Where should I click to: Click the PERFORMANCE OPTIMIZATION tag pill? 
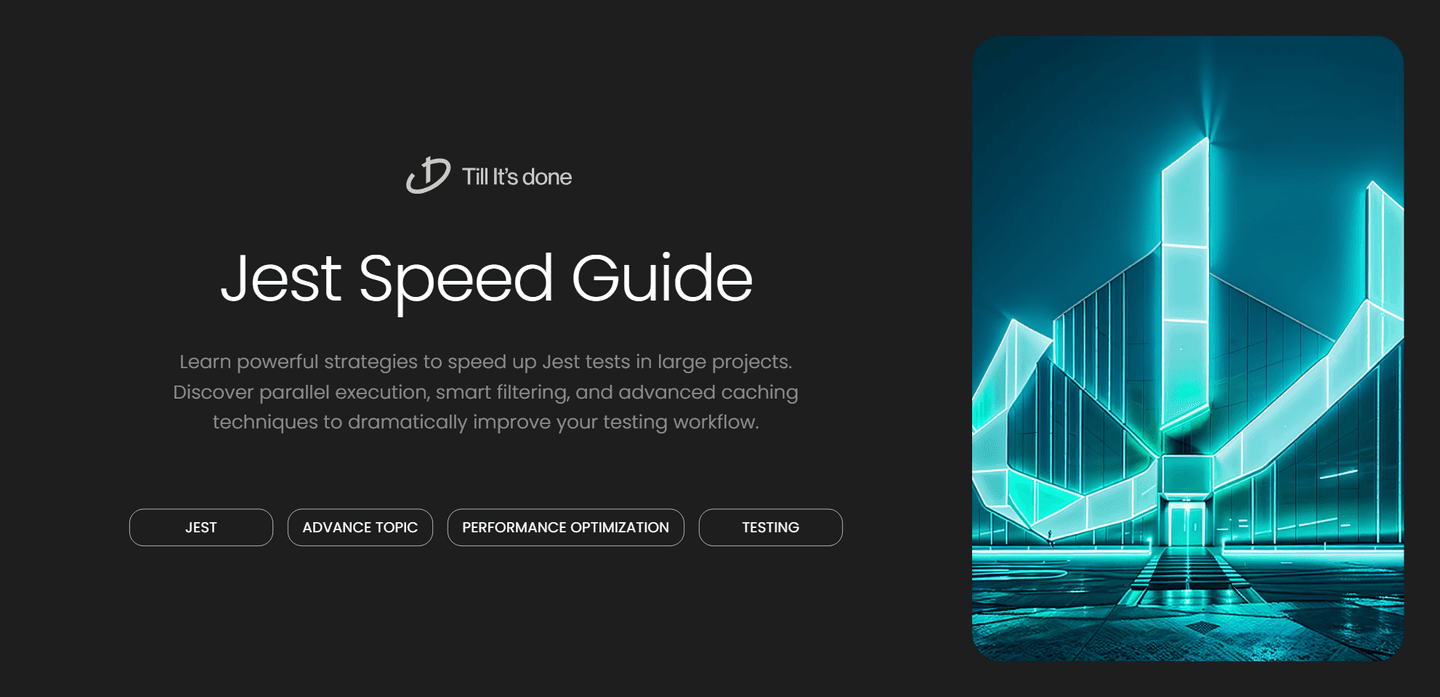coord(565,527)
